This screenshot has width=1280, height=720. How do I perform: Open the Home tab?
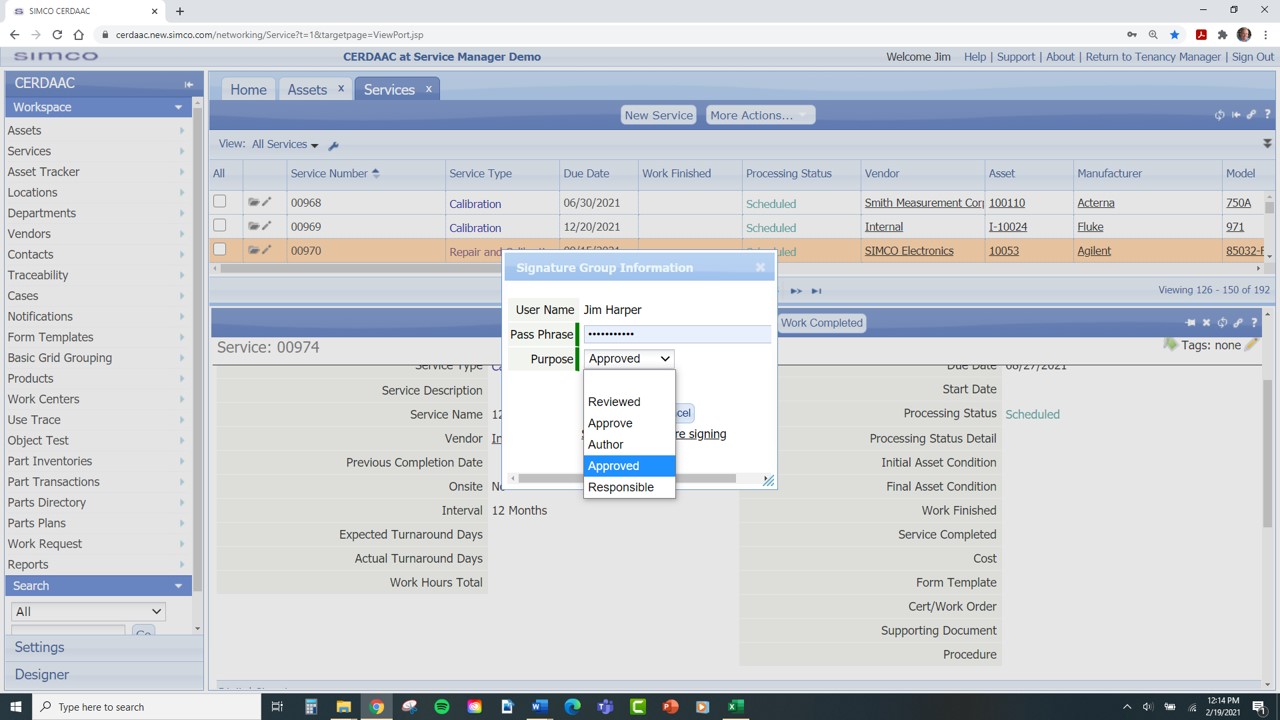[x=248, y=90]
